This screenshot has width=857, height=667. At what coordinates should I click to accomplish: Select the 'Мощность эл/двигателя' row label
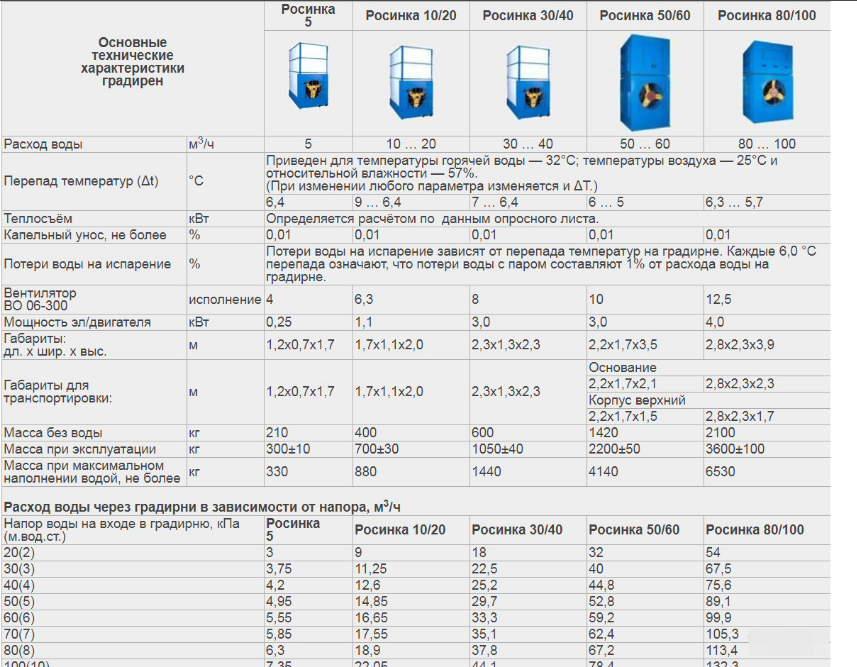click(x=77, y=323)
